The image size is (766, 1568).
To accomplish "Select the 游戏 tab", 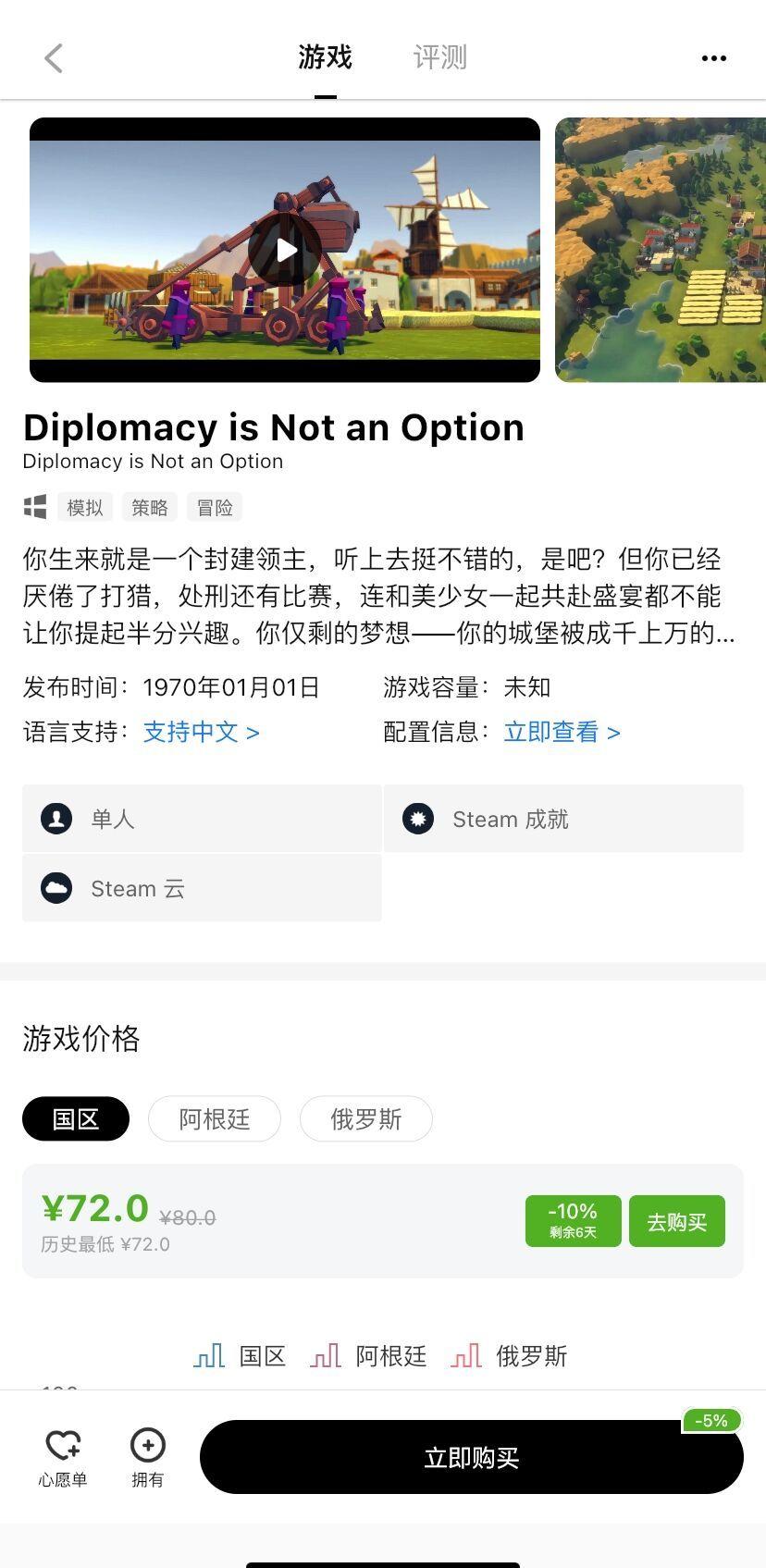I will (326, 57).
